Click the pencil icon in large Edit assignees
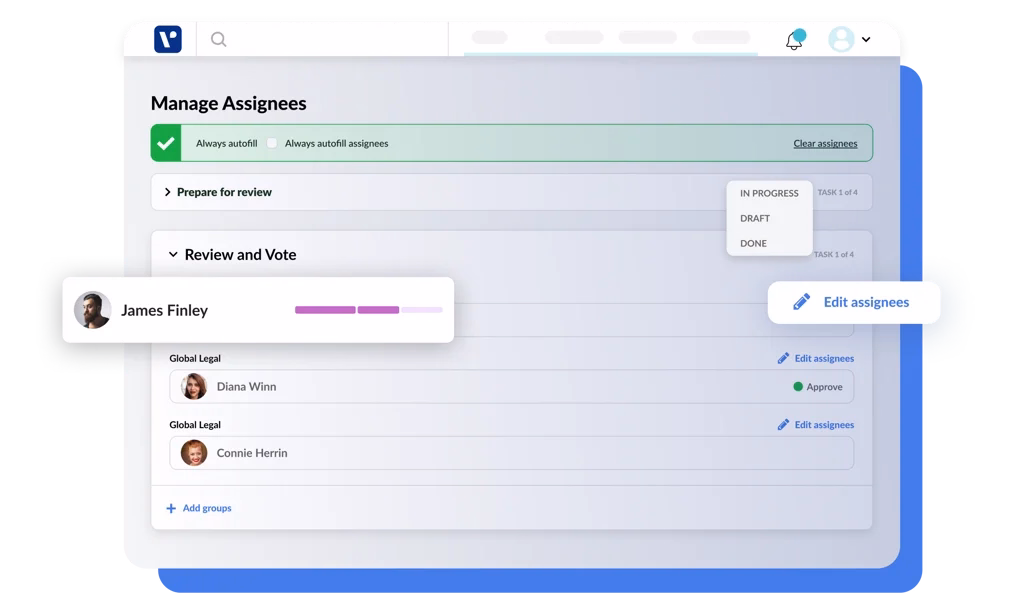 pos(801,302)
